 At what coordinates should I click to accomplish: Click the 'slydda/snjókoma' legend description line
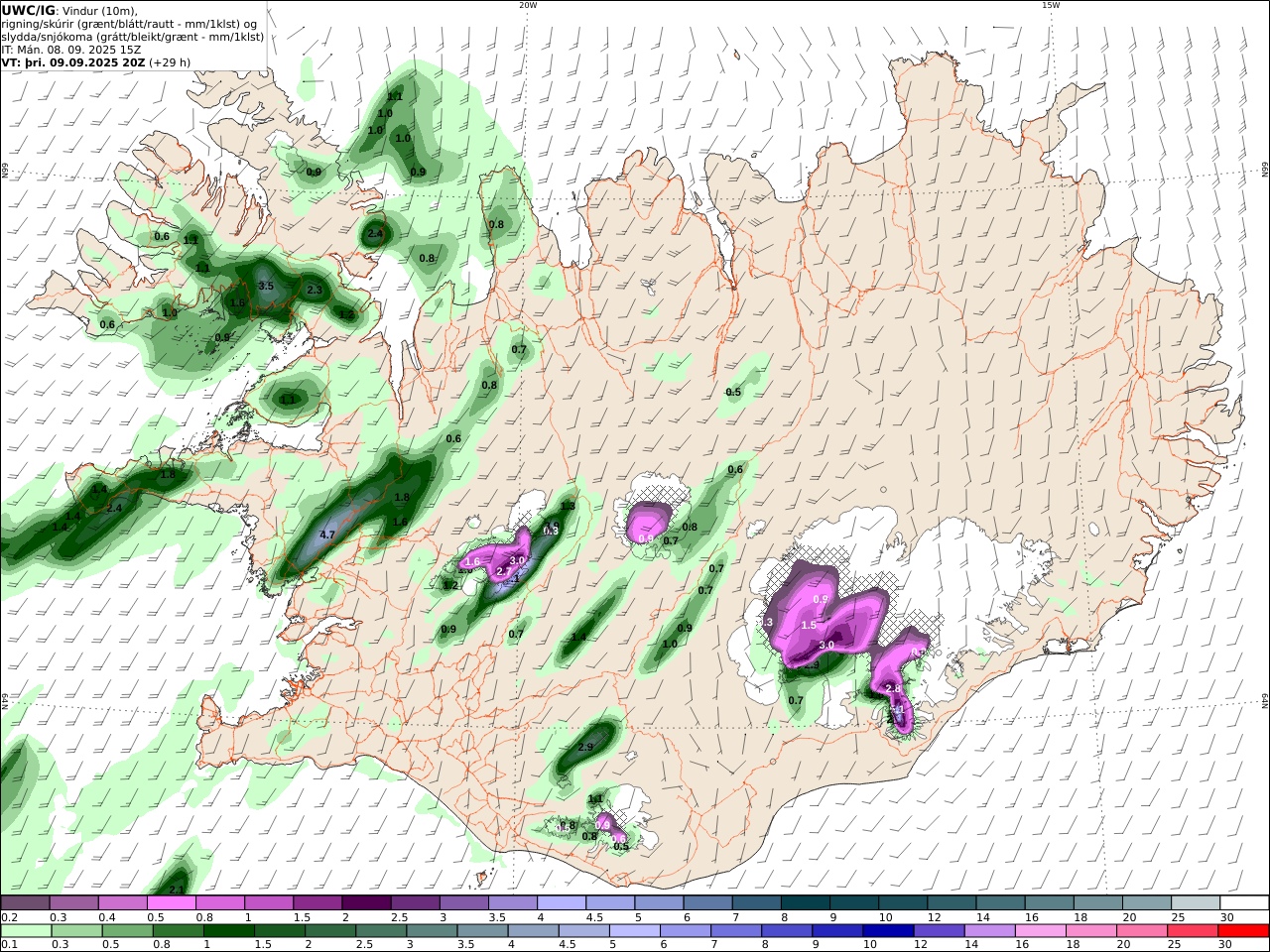133,36
